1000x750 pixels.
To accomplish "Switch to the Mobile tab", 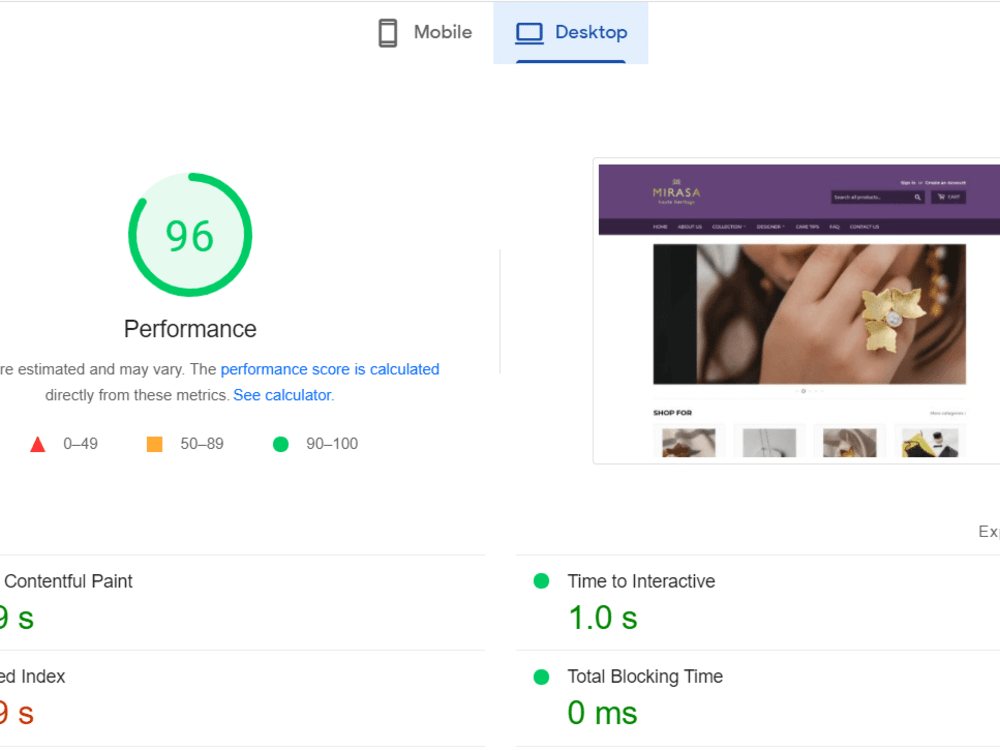I will point(425,33).
